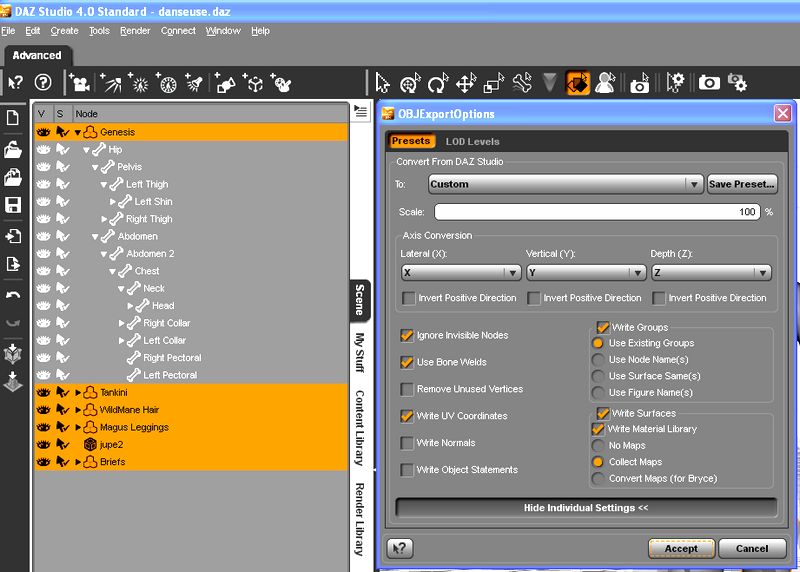Select the Translate move tool
Image resolution: width=800 pixels, height=572 pixels.
pos(466,83)
